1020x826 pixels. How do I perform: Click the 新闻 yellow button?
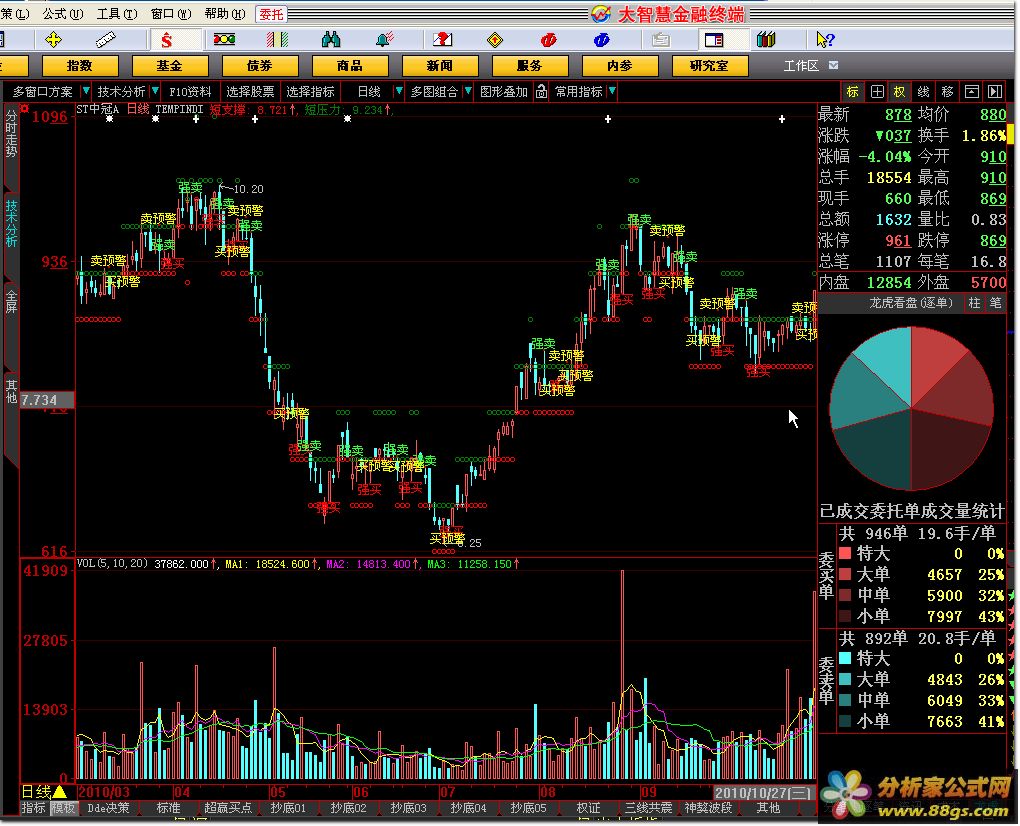pyautogui.click(x=440, y=66)
